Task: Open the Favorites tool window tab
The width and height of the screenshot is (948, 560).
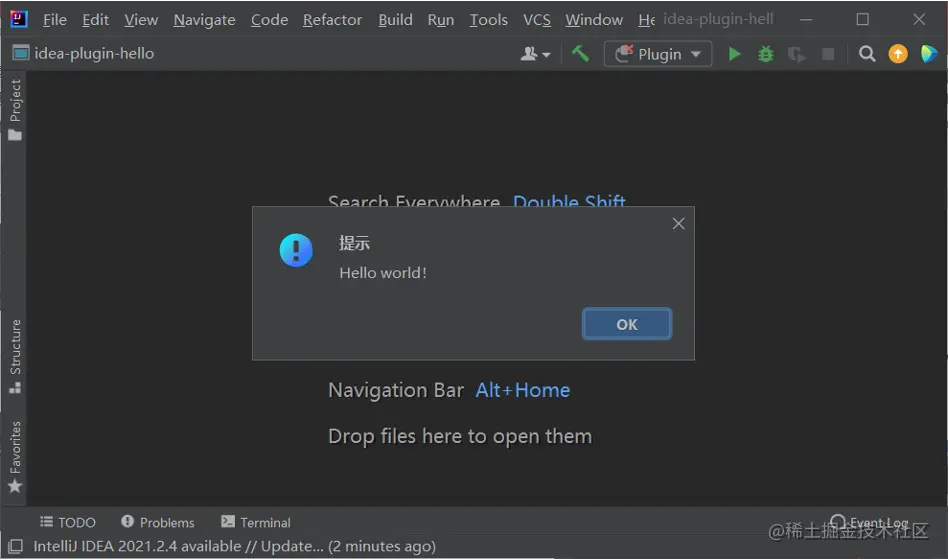Action: pyautogui.click(x=15, y=457)
